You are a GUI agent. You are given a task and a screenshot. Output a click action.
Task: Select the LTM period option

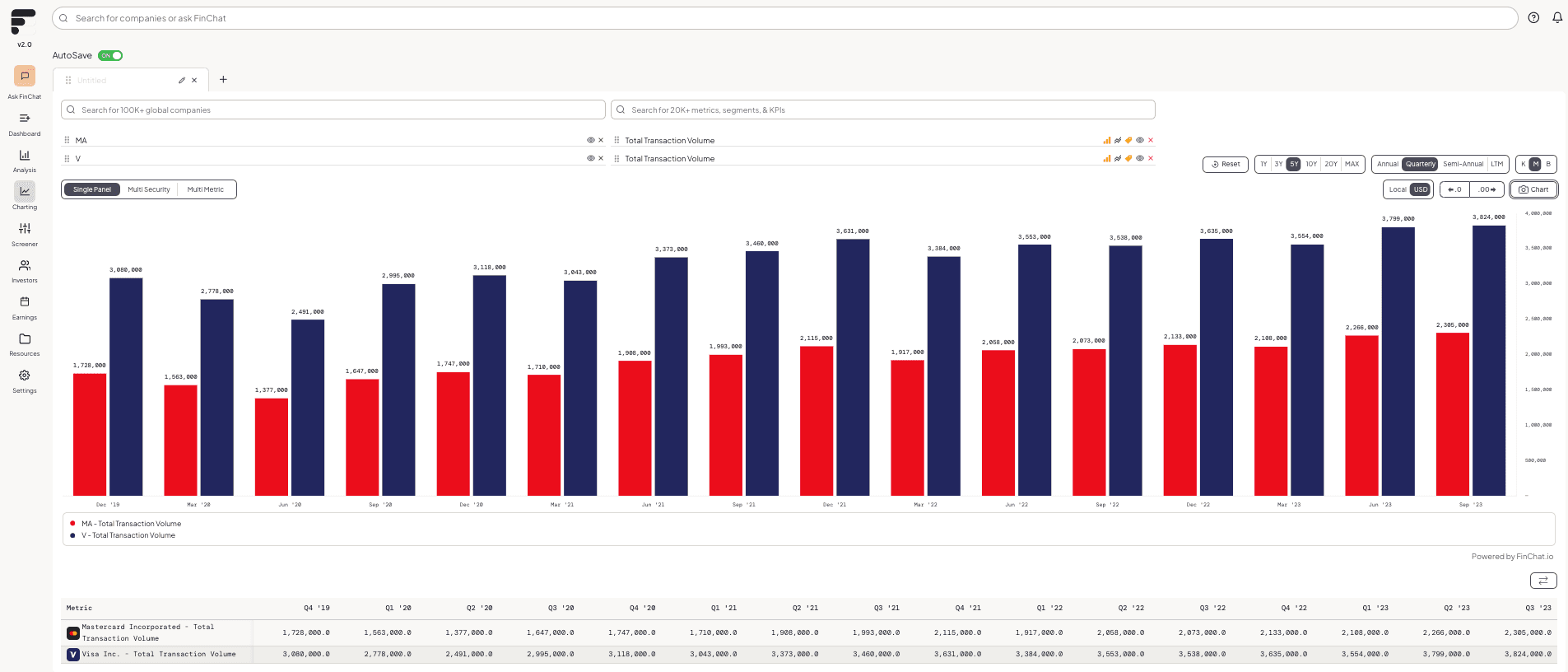[1497, 164]
